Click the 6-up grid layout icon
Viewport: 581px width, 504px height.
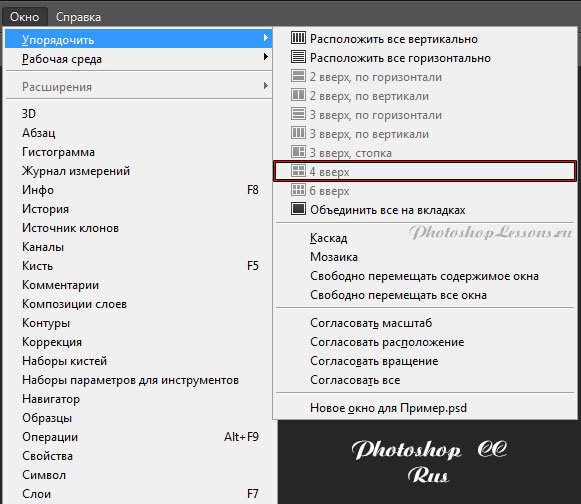pyautogui.click(x=298, y=190)
